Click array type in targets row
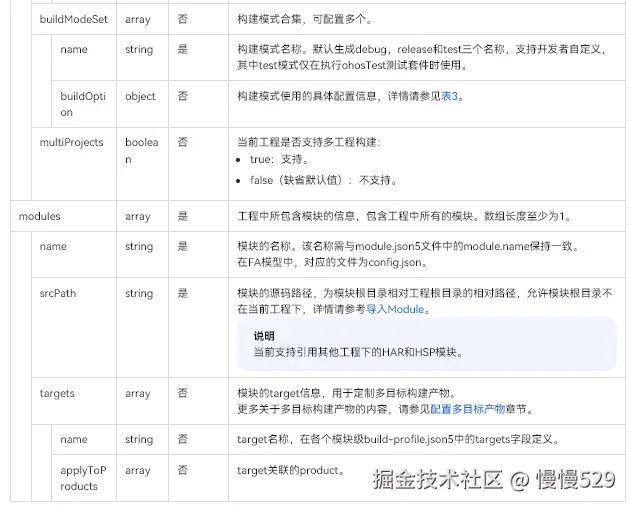 pyautogui.click(x=138, y=394)
